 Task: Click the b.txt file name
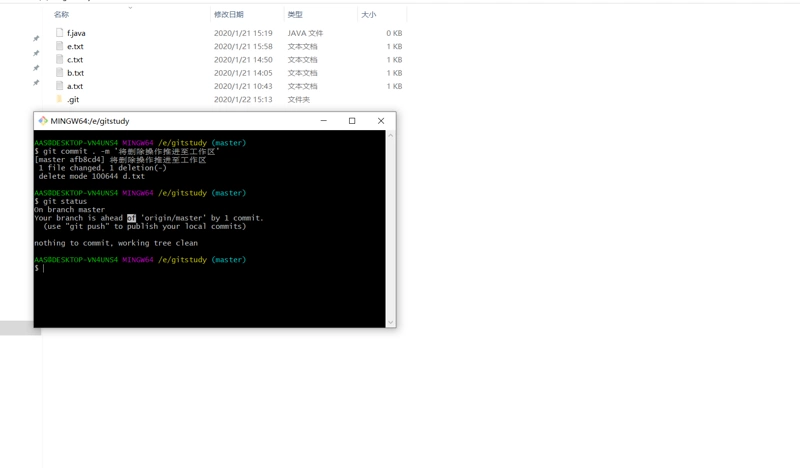[76, 73]
